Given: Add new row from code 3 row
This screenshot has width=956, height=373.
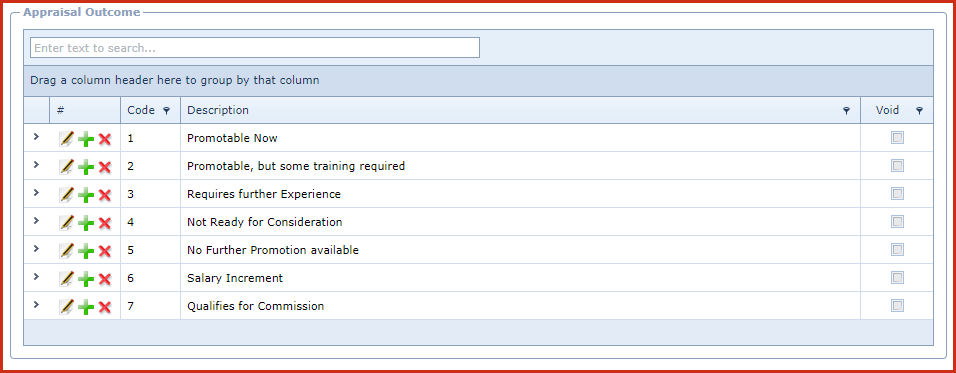Looking at the screenshot, I should (87, 195).
